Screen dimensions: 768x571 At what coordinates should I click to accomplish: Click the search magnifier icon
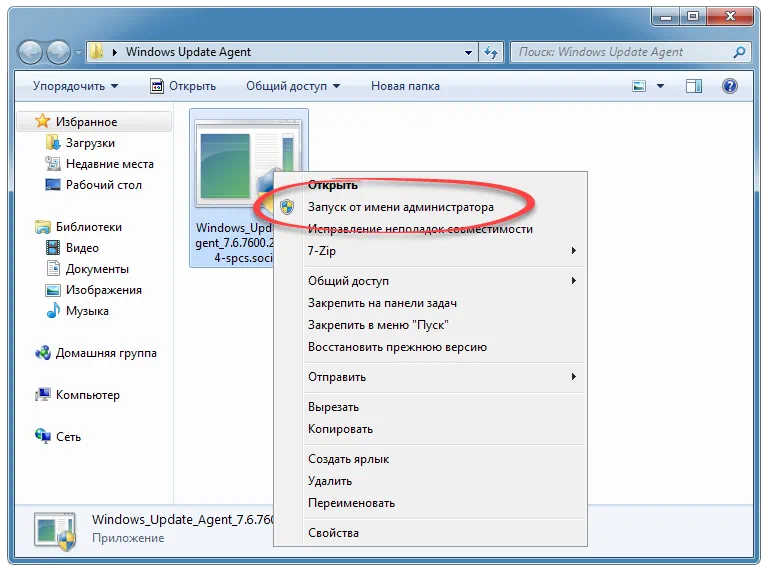coord(739,52)
